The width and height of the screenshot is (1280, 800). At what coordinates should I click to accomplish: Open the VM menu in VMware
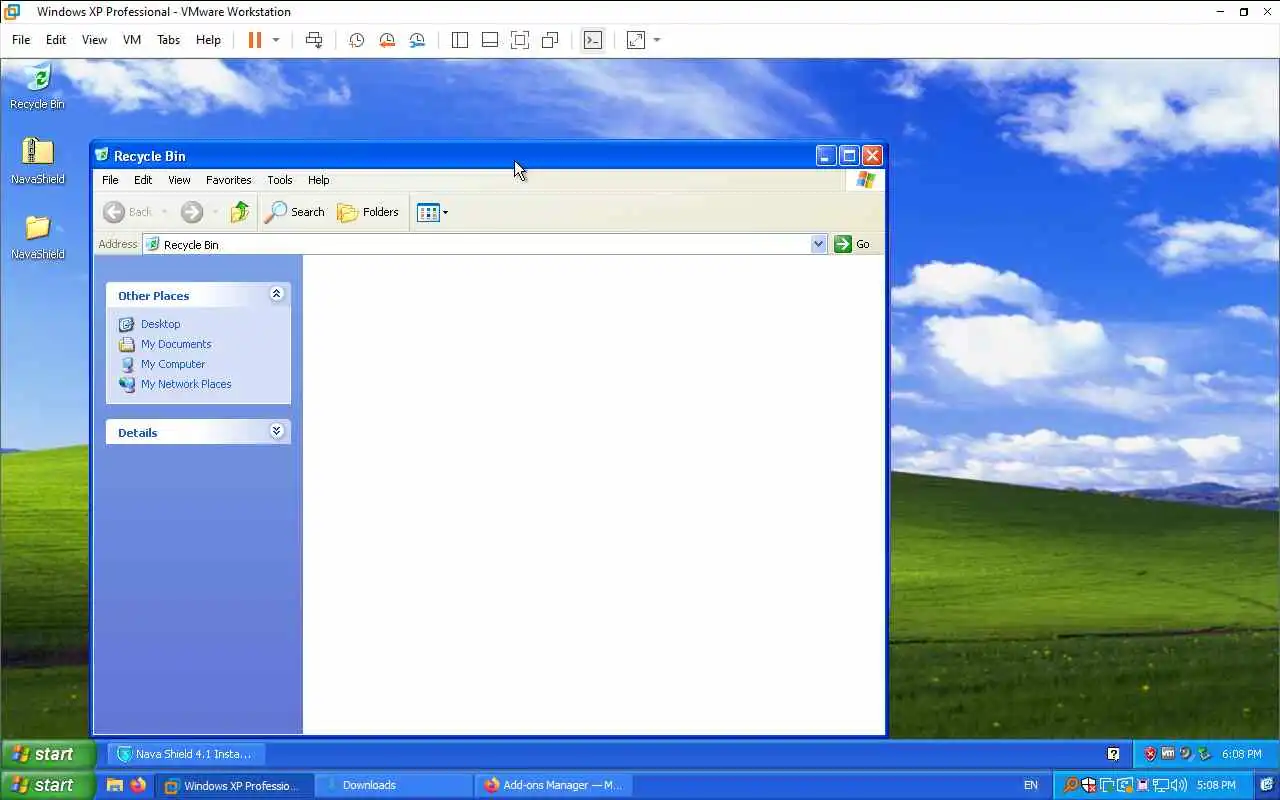[132, 40]
